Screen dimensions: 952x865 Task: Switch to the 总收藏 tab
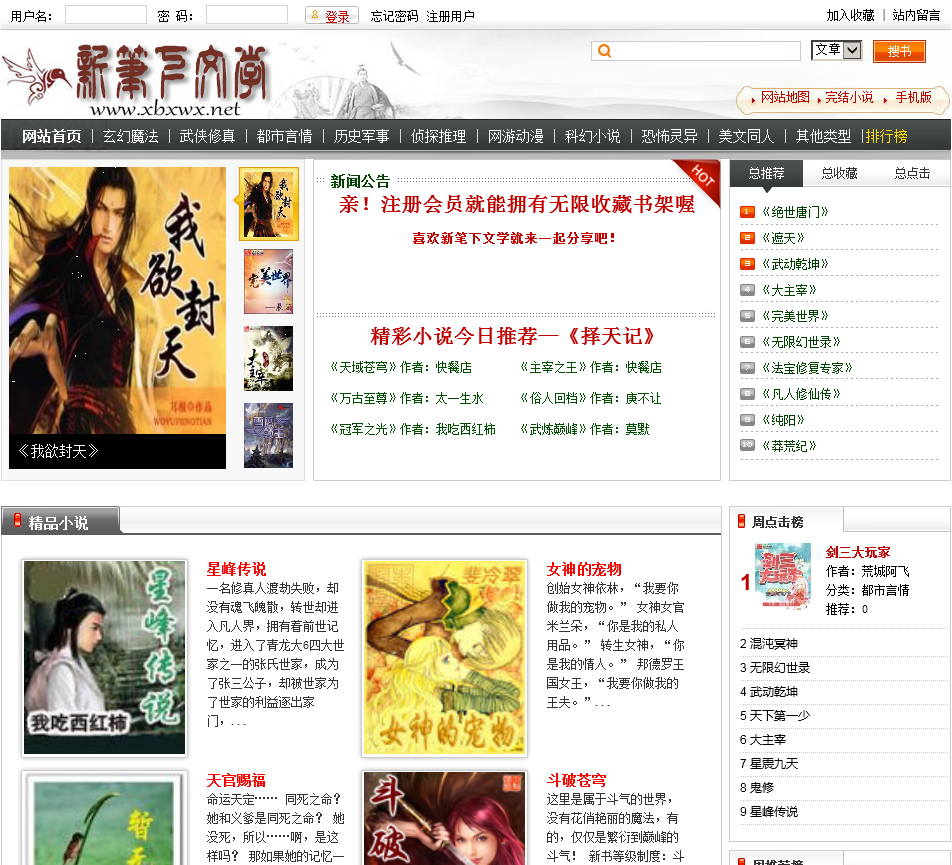[839, 174]
